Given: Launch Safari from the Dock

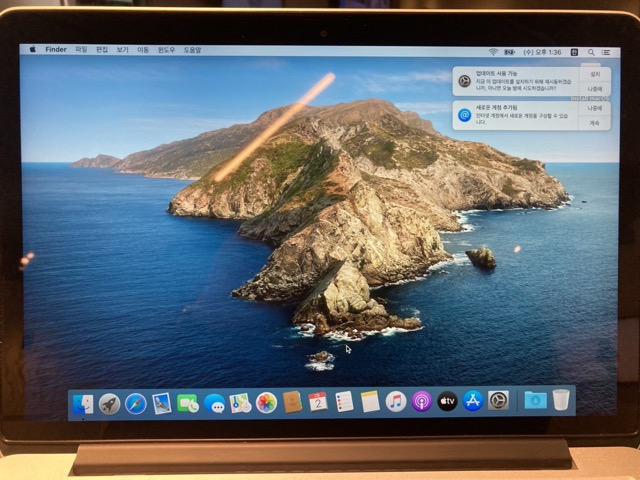Looking at the screenshot, I should 135,403.
